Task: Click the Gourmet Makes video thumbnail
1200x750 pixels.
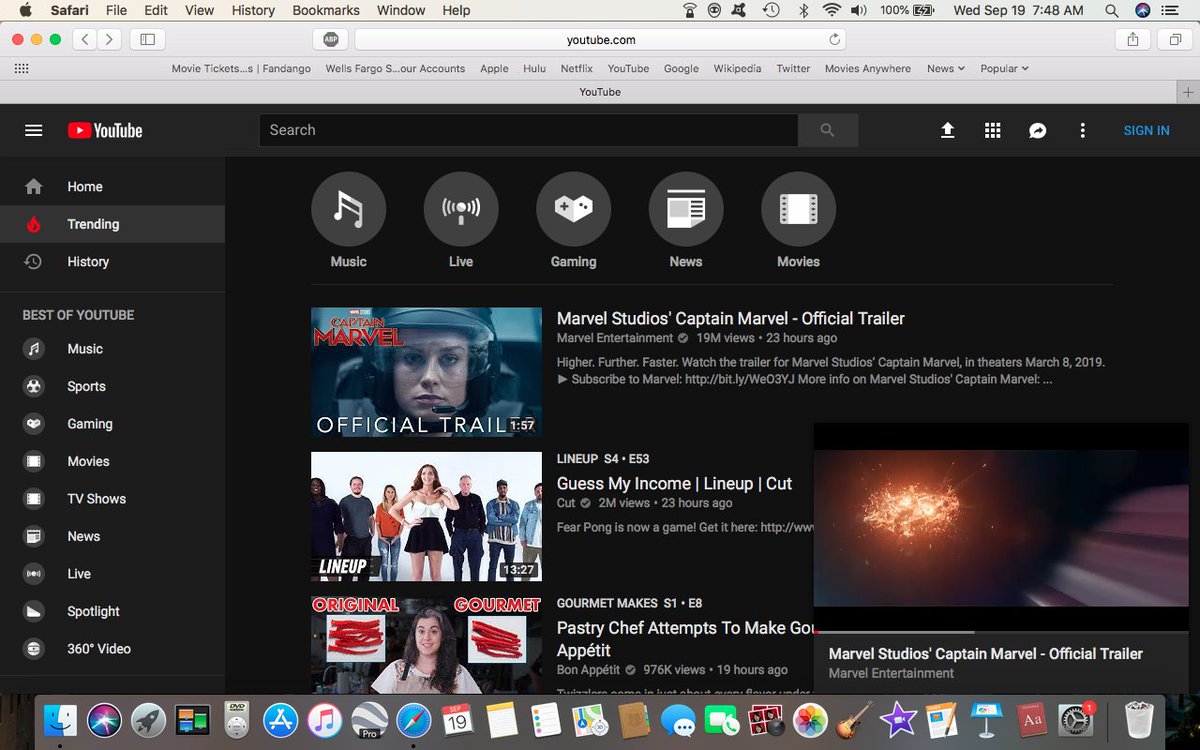Action: pyautogui.click(x=426, y=644)
